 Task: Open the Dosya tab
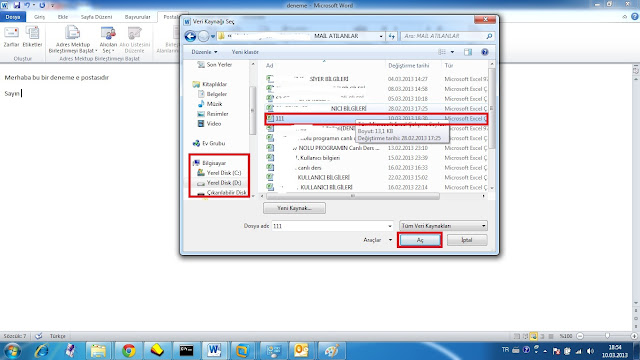point(13,17)
